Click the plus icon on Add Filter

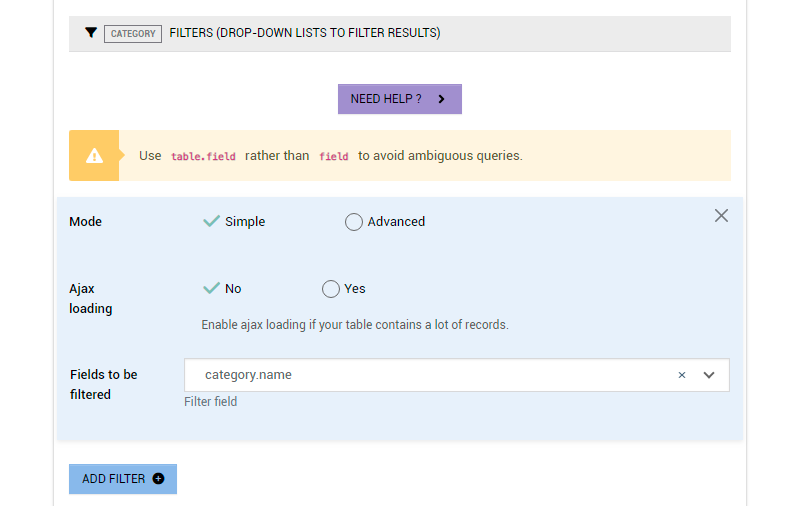(158, 479)
